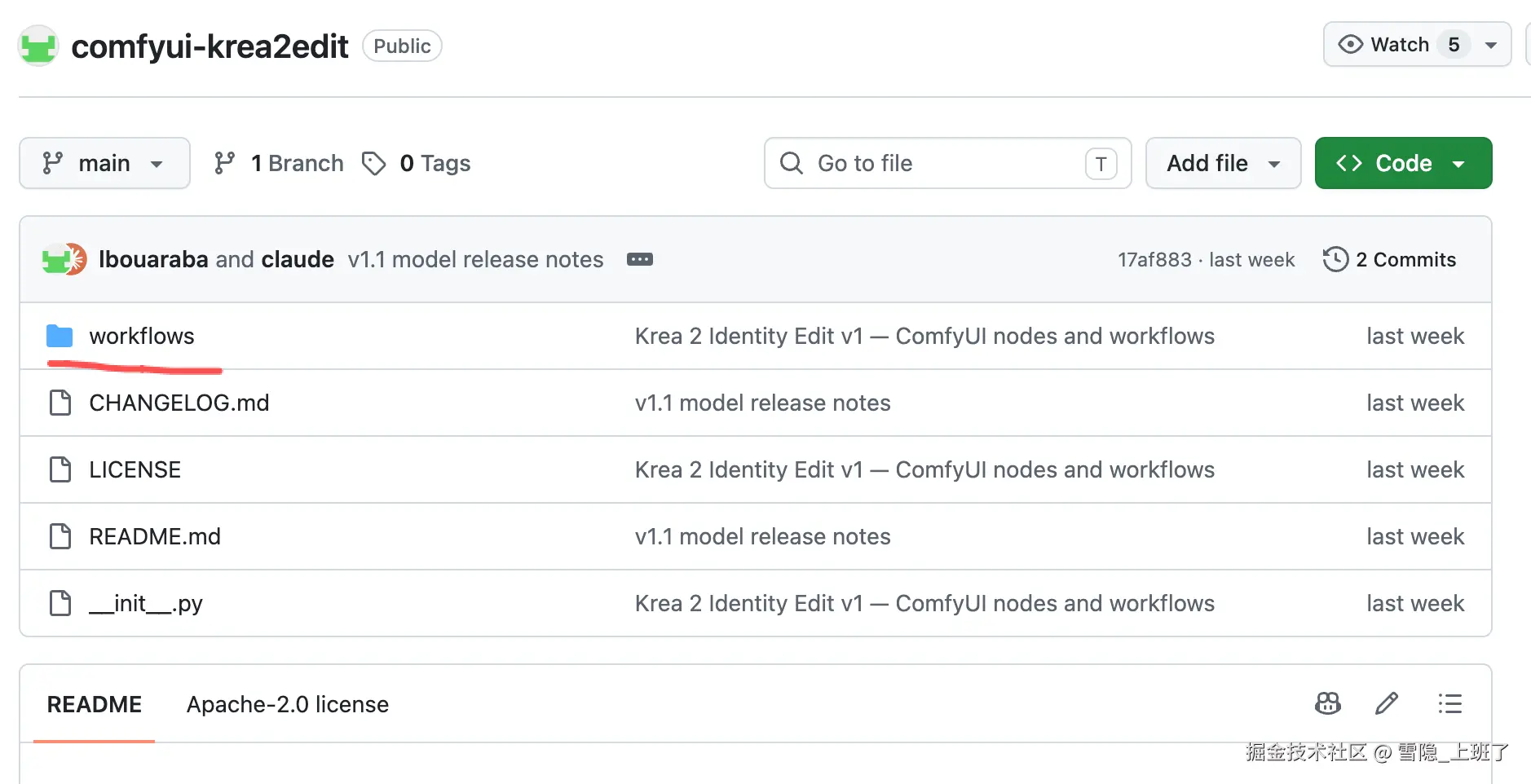View the 0 Tags link

pos(417,163)
